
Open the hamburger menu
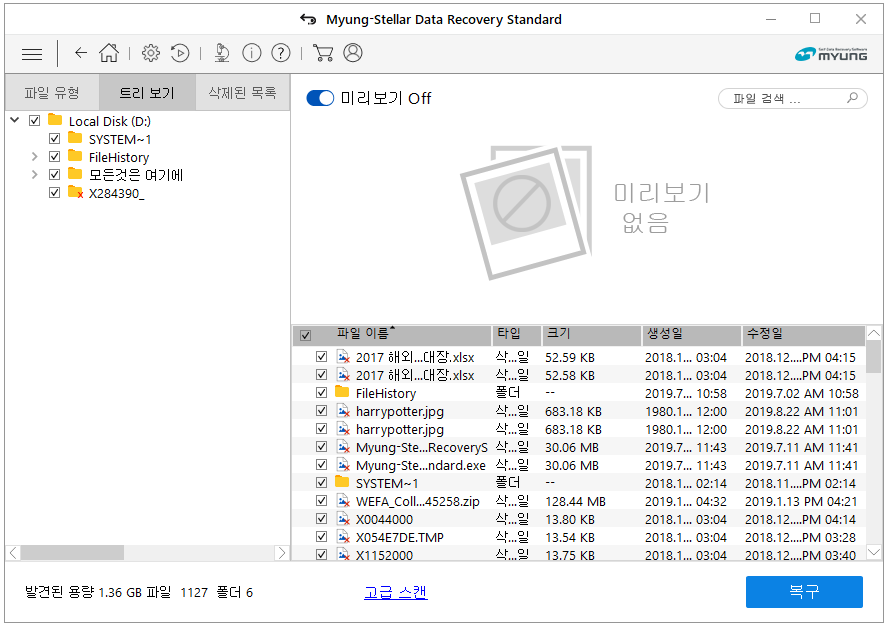[x=32, y=54]
